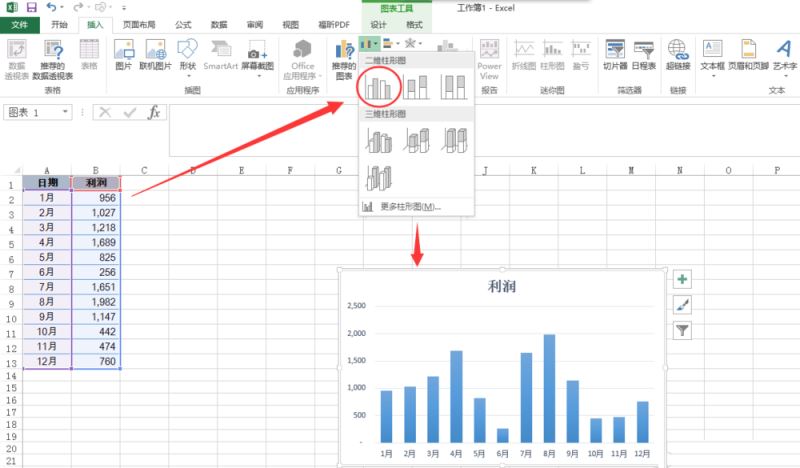
Task: Switch to the Home (开始) tab
Action: coord(59,24)
